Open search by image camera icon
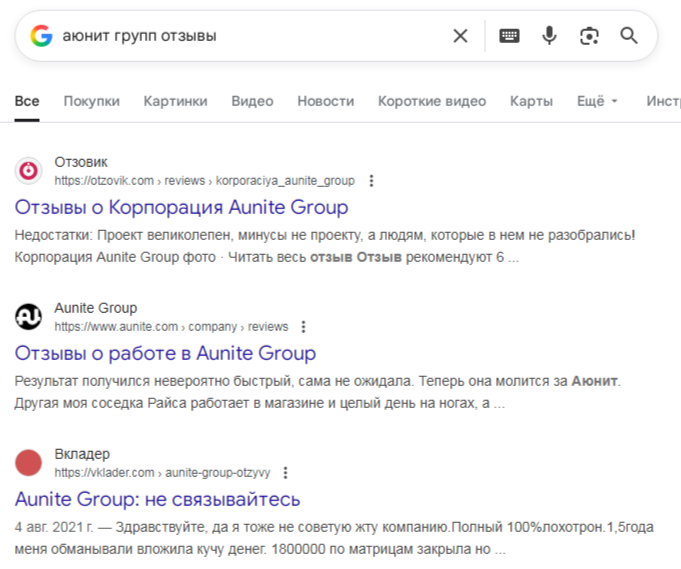The height and width of the screenshot is (569, 681). coord(589,36)
